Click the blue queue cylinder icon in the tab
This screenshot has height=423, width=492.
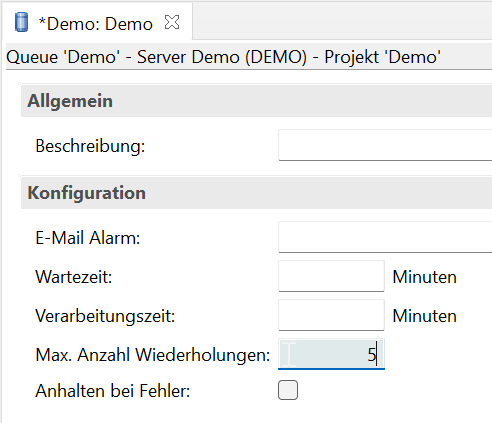pyautogui.click(x=22, y=22)
